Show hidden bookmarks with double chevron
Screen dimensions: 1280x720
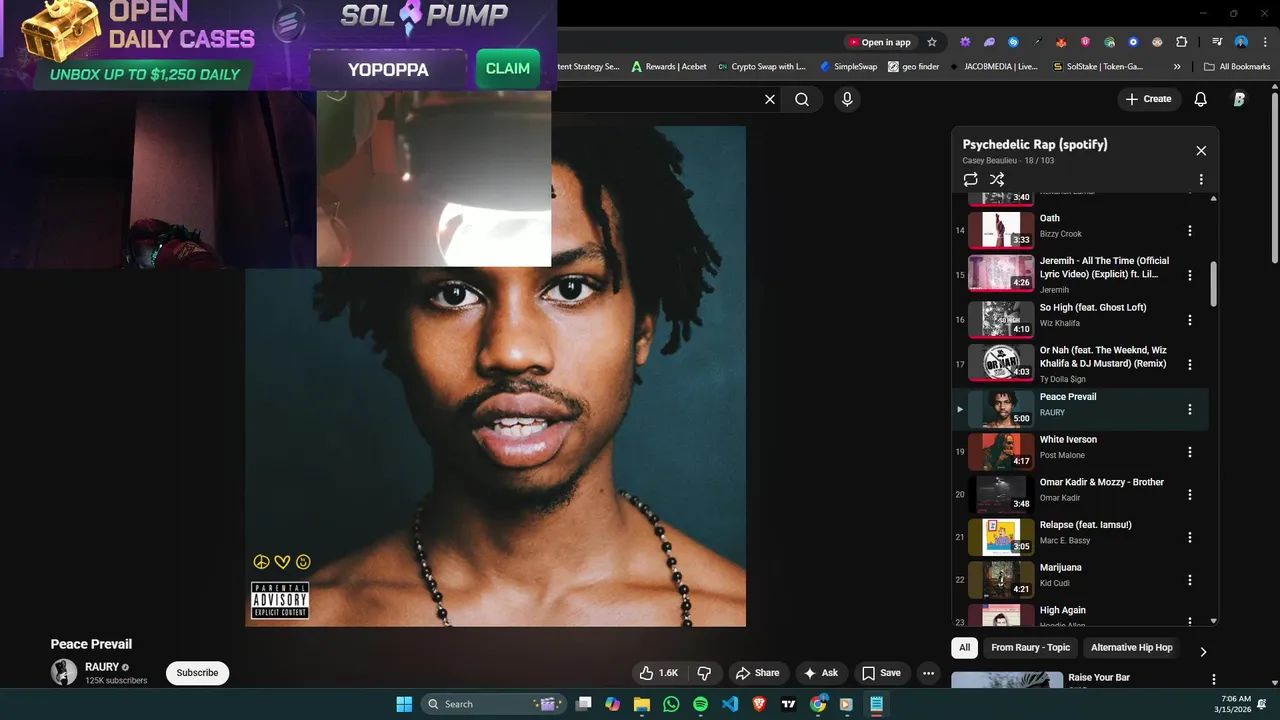tap(1177, 67)
